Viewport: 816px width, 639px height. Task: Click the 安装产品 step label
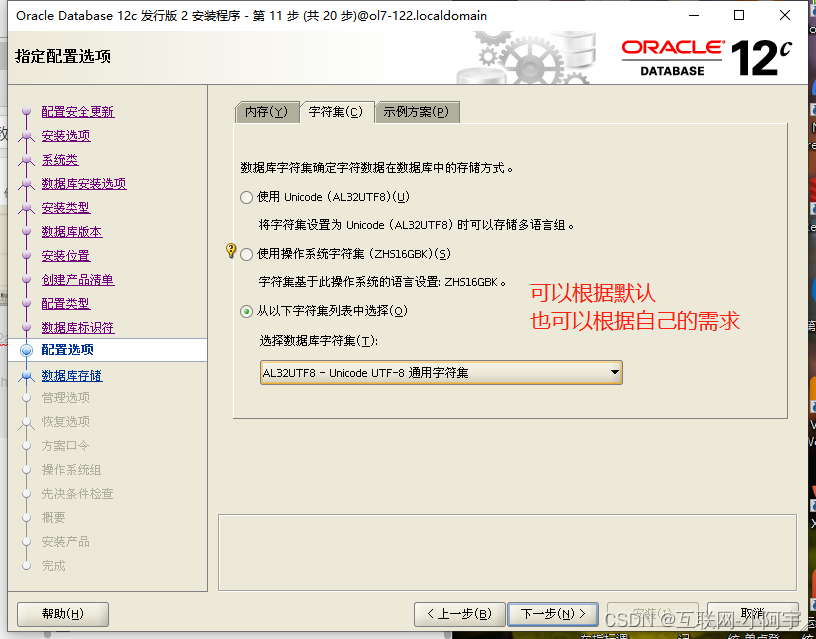tap(66, 541)
